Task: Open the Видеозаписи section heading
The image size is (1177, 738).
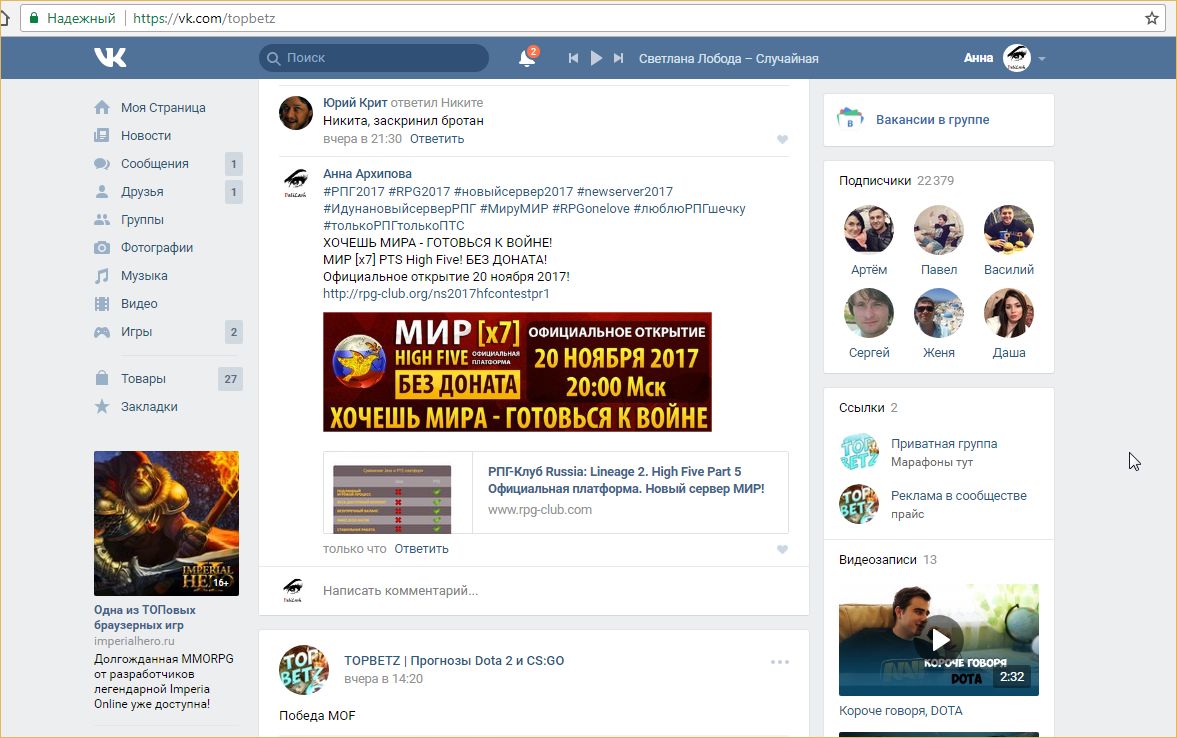Action: pyautogui.click(x=877, y=559)
